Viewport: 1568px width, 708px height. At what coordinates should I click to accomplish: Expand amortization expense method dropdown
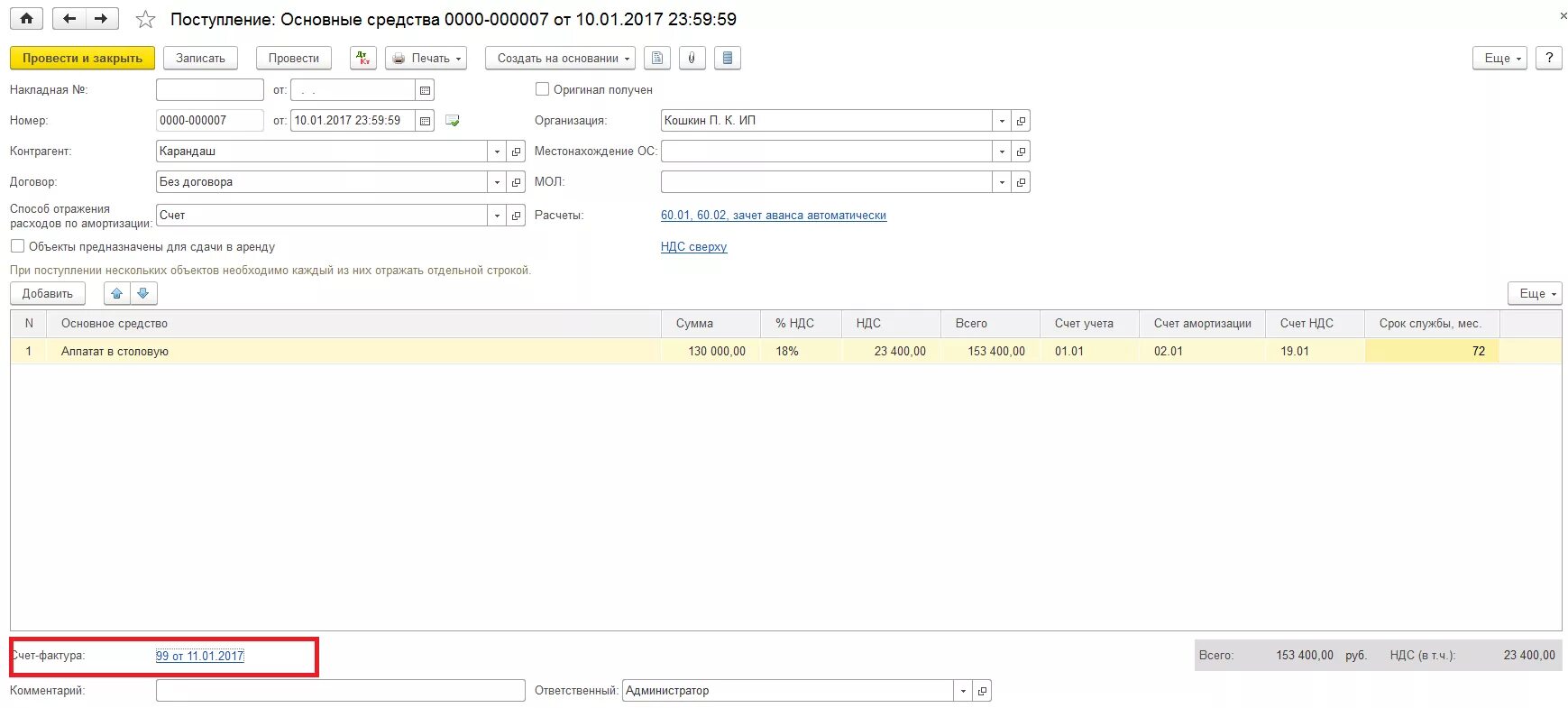497,216
